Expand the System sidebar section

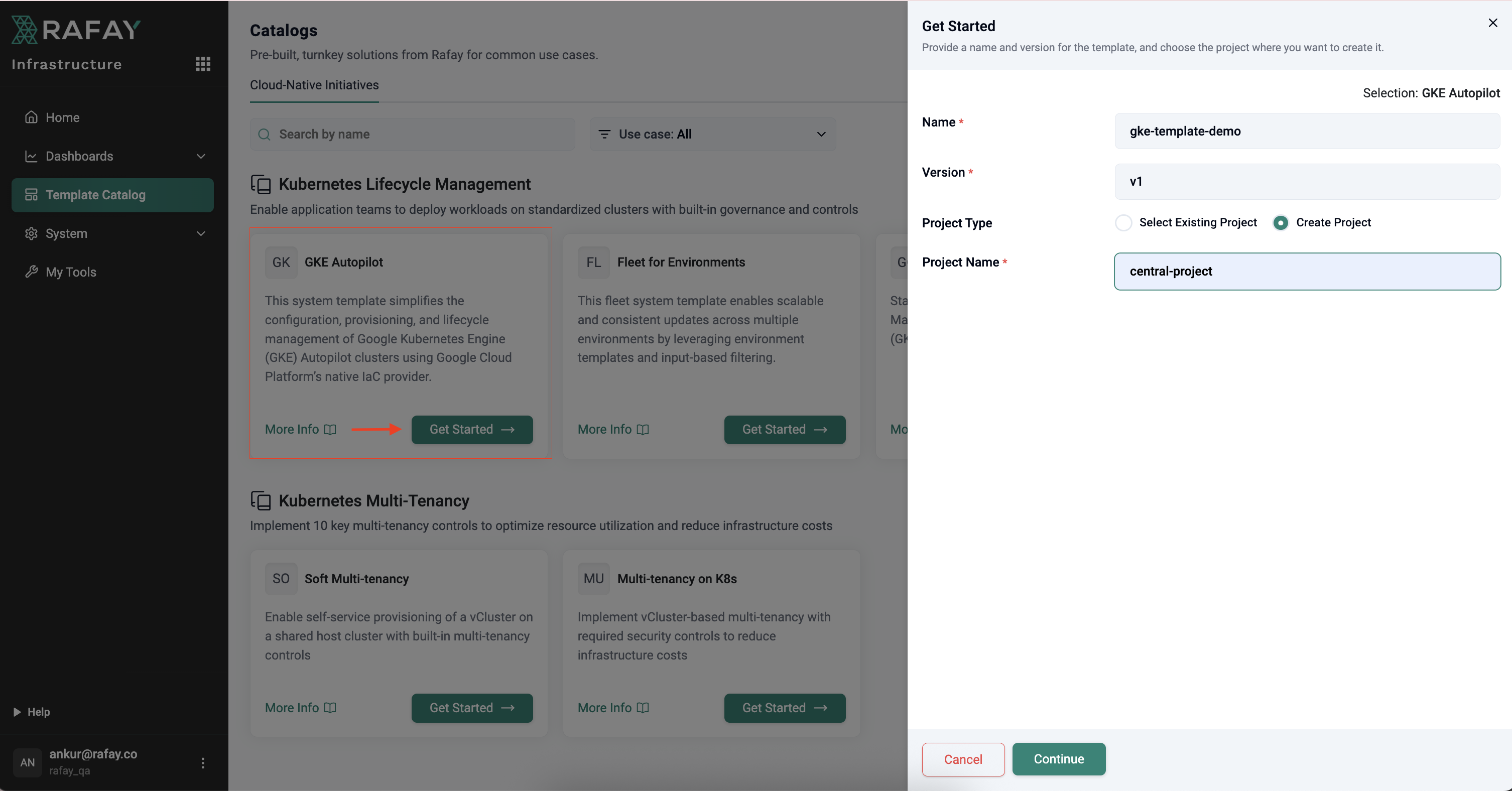[x=201, y=233]
